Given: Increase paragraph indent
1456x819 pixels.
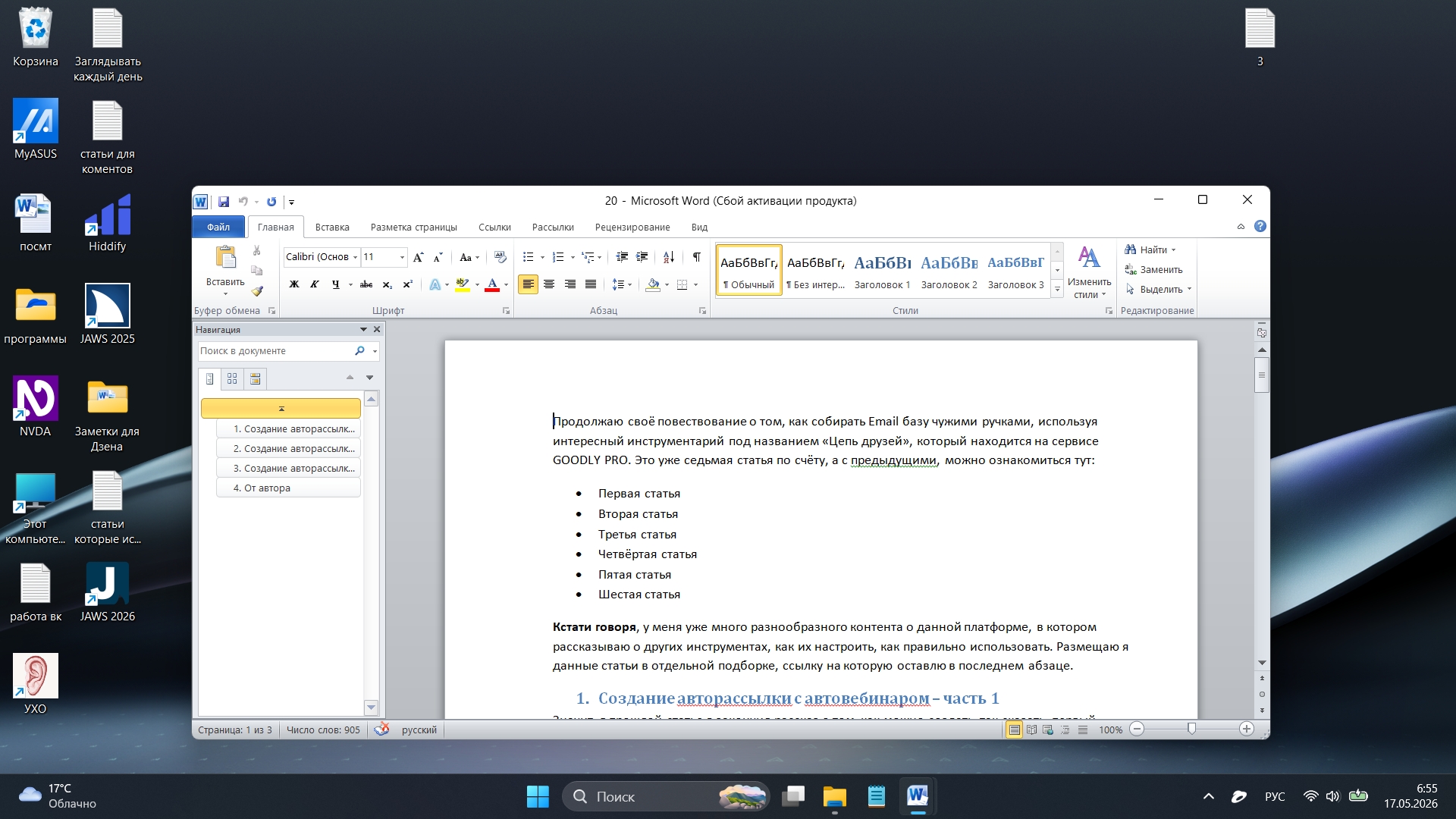Looking at the screenshot, I should [642, 257].
